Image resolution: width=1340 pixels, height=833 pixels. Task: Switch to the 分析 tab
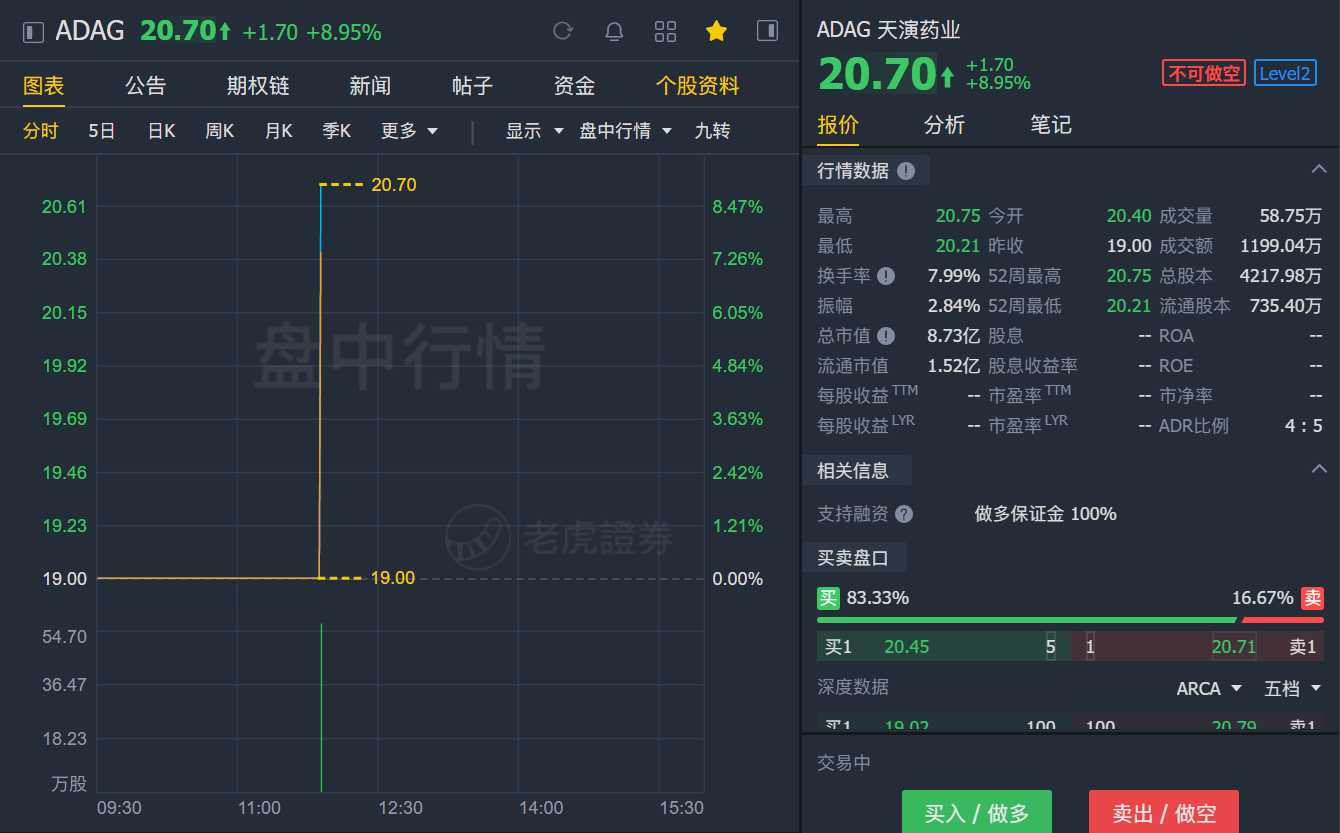(x=944, y=124)
